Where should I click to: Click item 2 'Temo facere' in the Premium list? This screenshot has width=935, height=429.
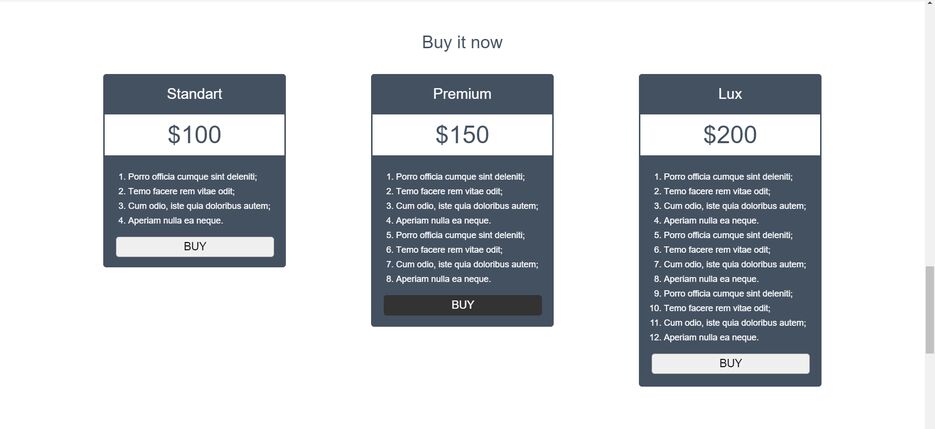(x=444, y=192)
